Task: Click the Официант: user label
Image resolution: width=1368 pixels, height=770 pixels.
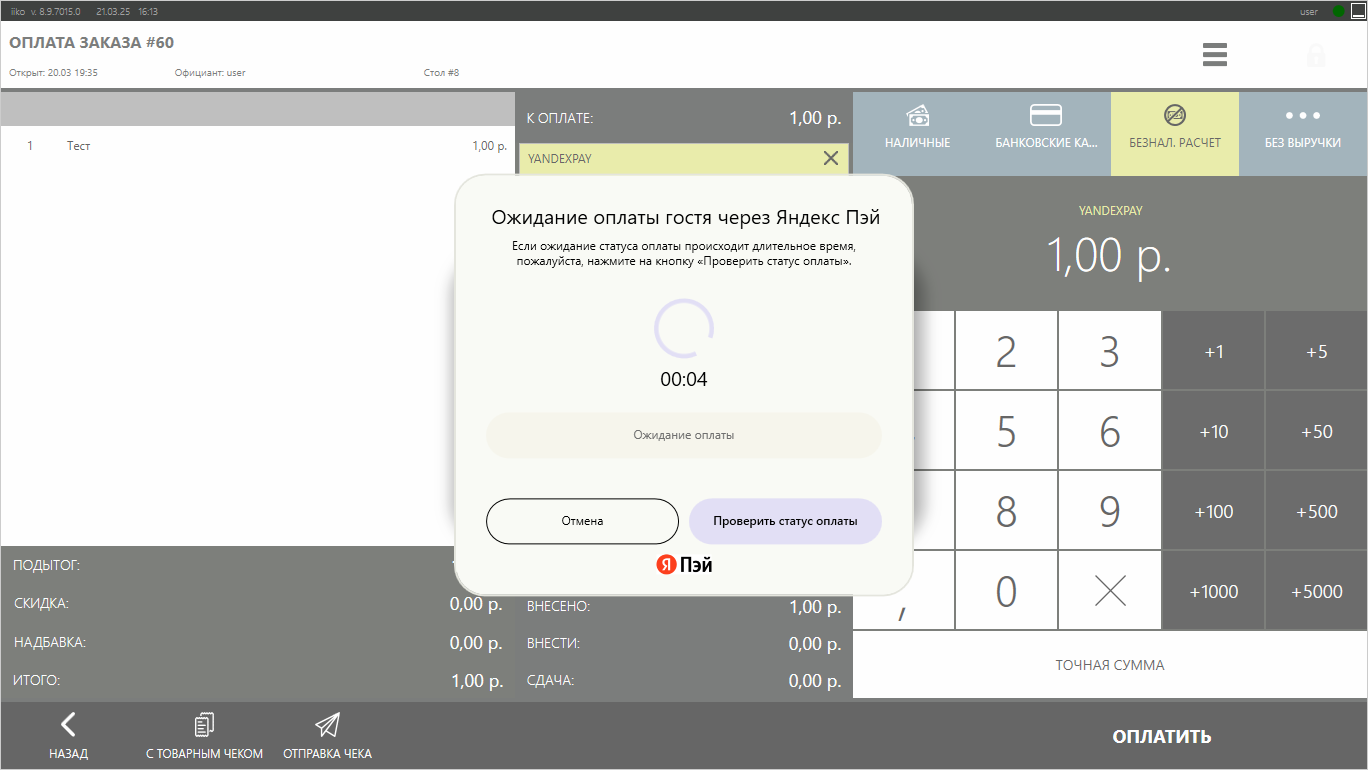Action: (210, 73)
